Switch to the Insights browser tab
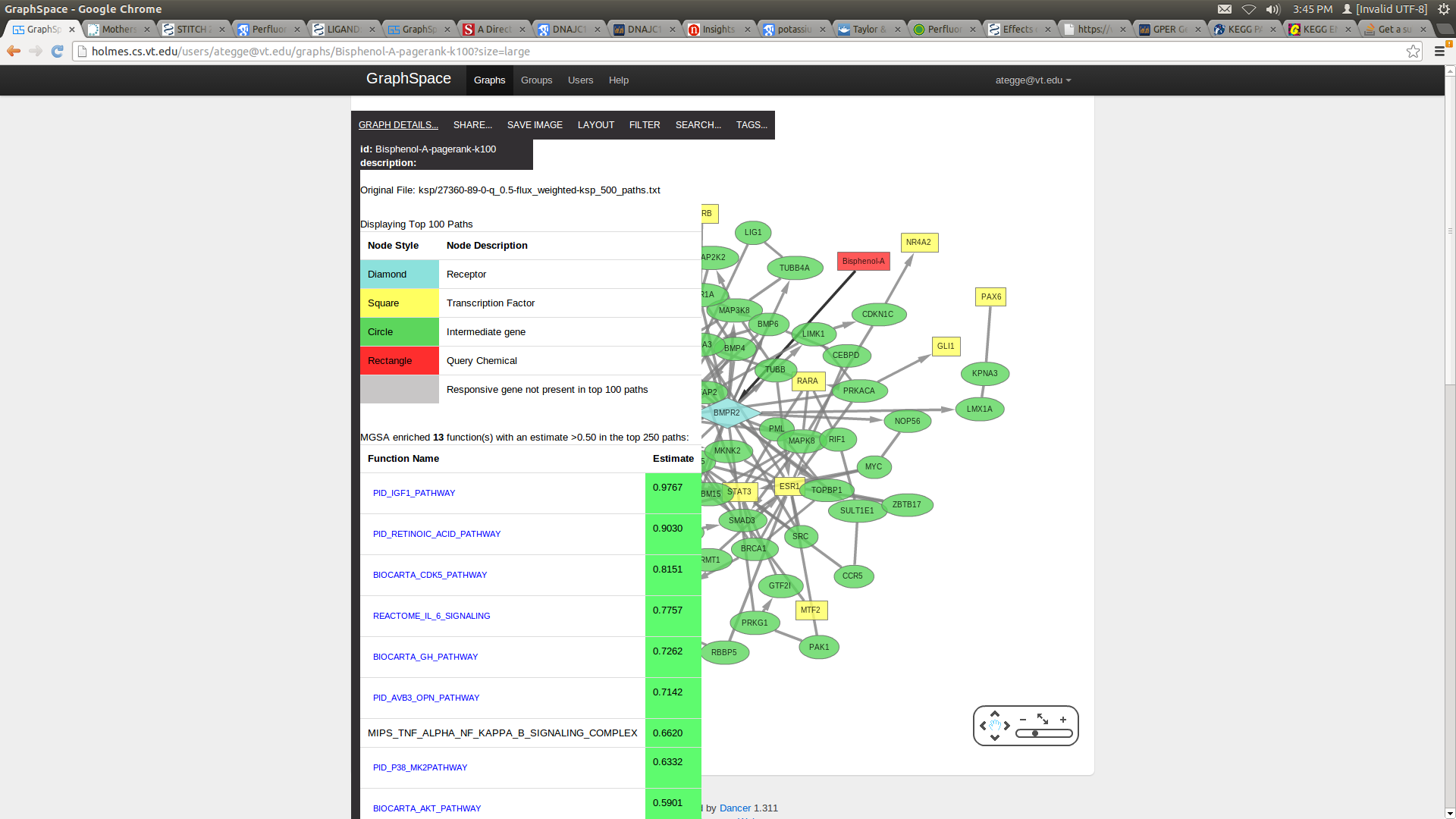 718,30
